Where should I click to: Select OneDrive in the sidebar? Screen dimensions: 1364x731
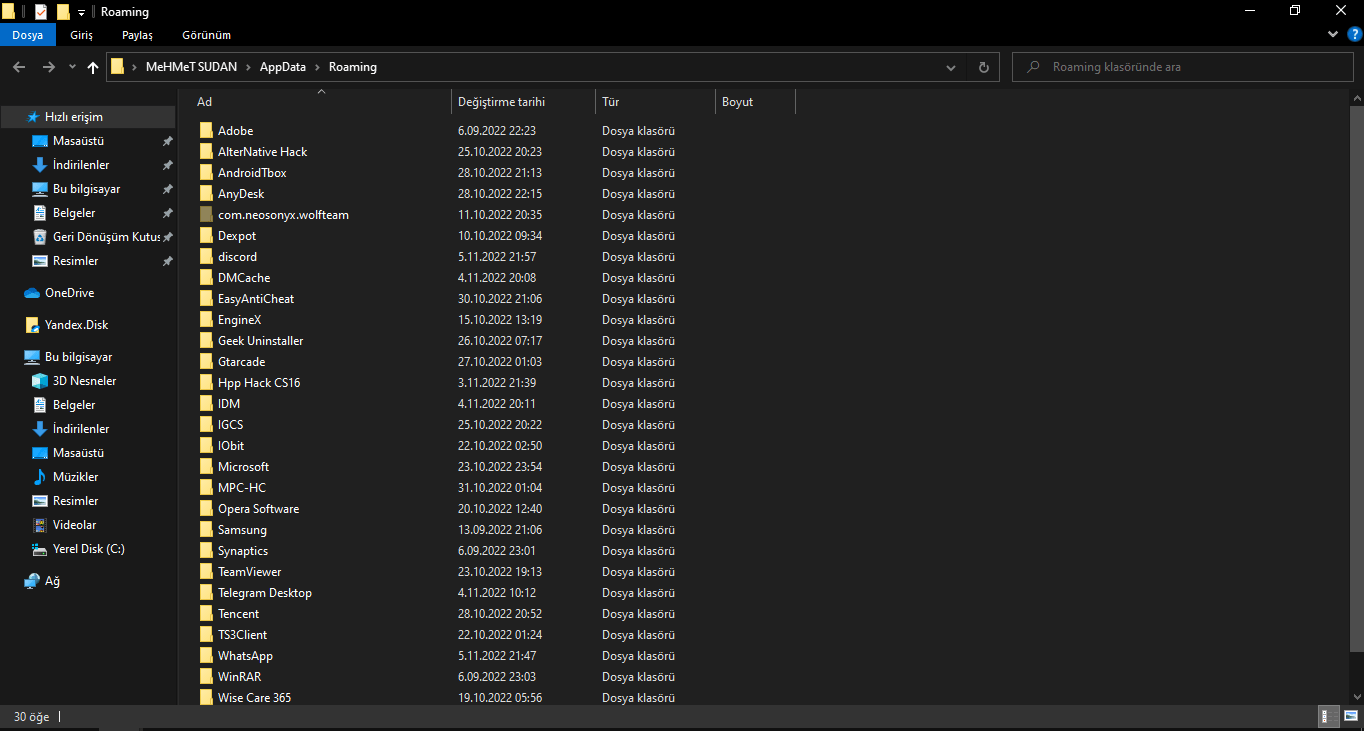(69, 293)
